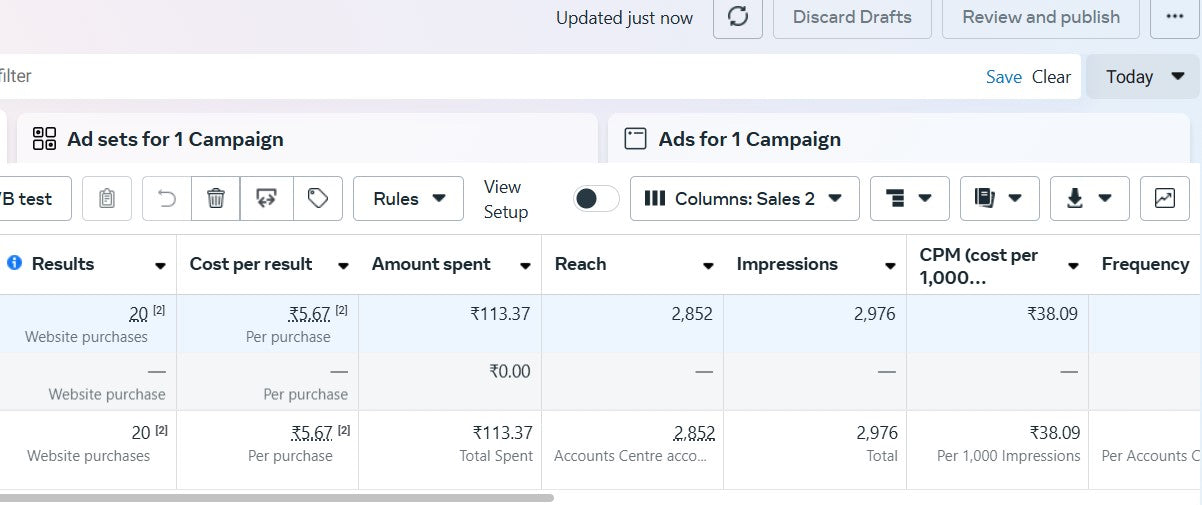Click the Total Spent label
The height and width of the screenshot is (505, 1202).
point(495,456)
